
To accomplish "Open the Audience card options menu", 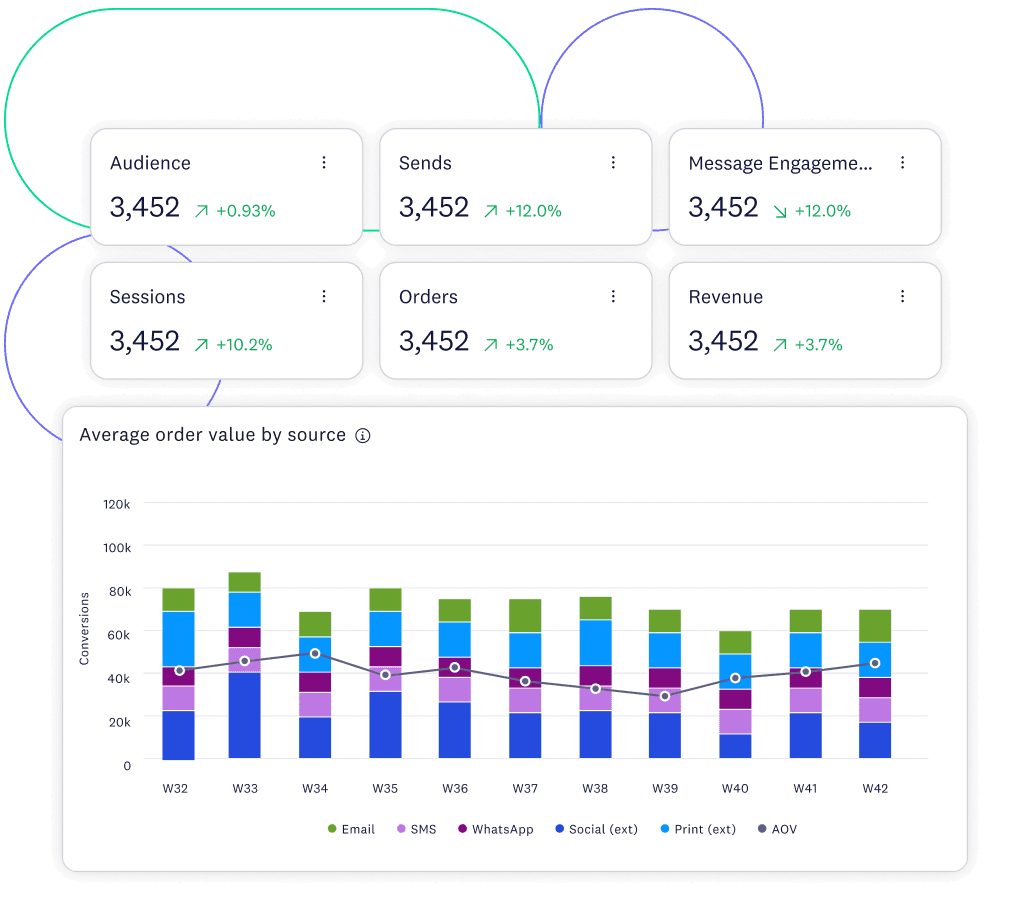I will coord(324,162).
